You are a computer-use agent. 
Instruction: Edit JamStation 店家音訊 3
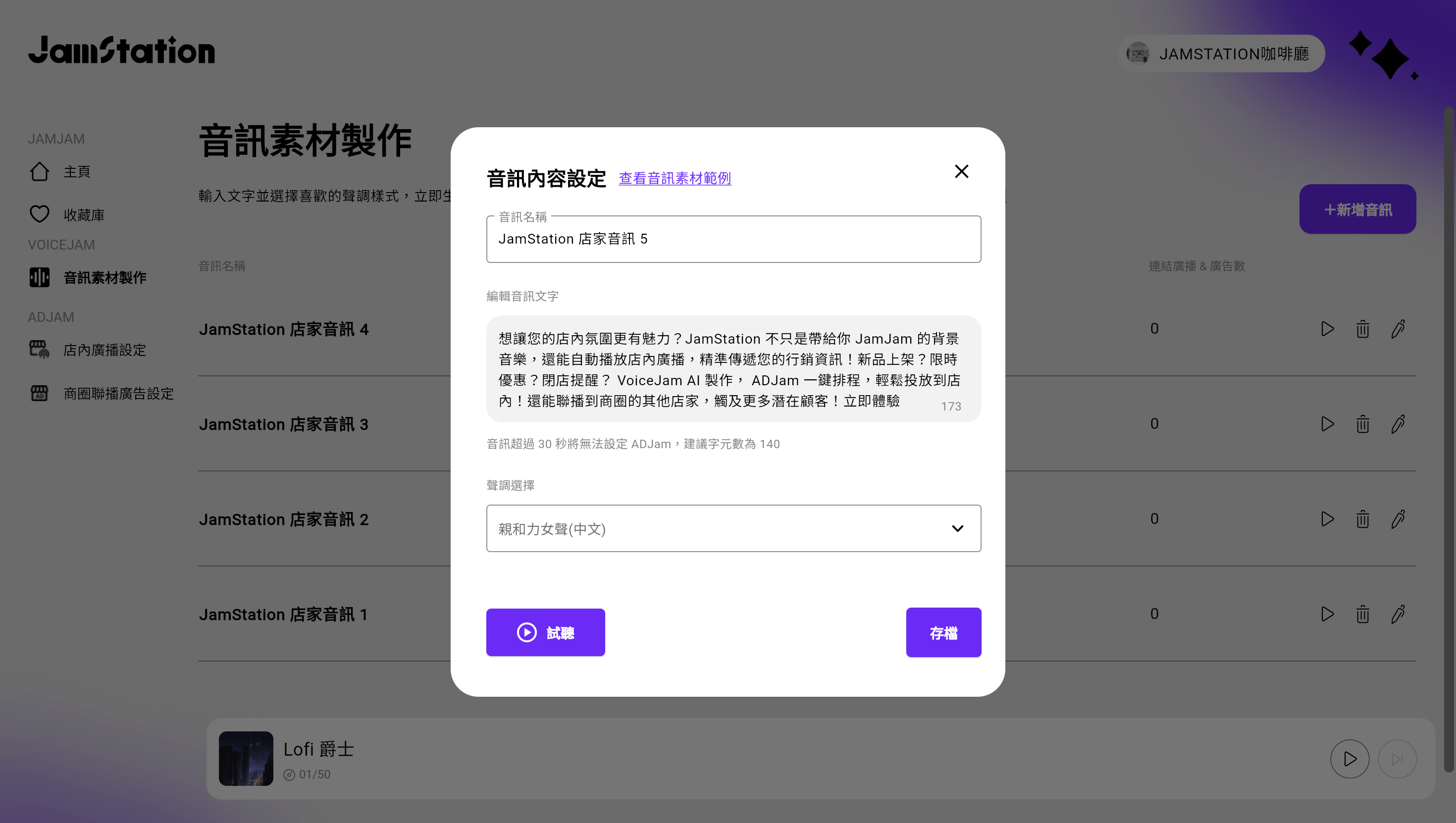click(1399, 424)
